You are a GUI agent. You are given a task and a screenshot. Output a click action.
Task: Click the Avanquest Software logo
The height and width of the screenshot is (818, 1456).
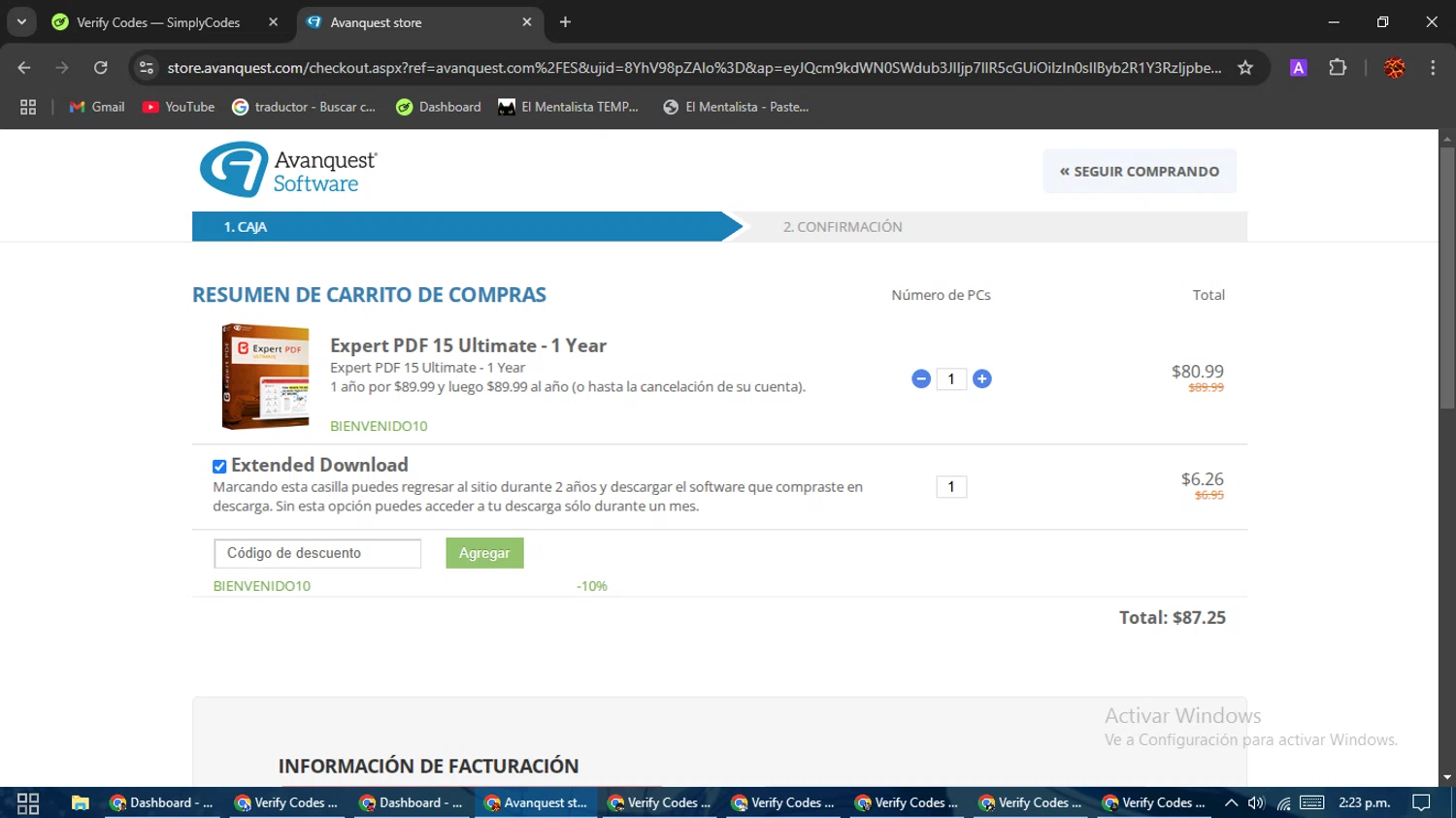[288, 170]
